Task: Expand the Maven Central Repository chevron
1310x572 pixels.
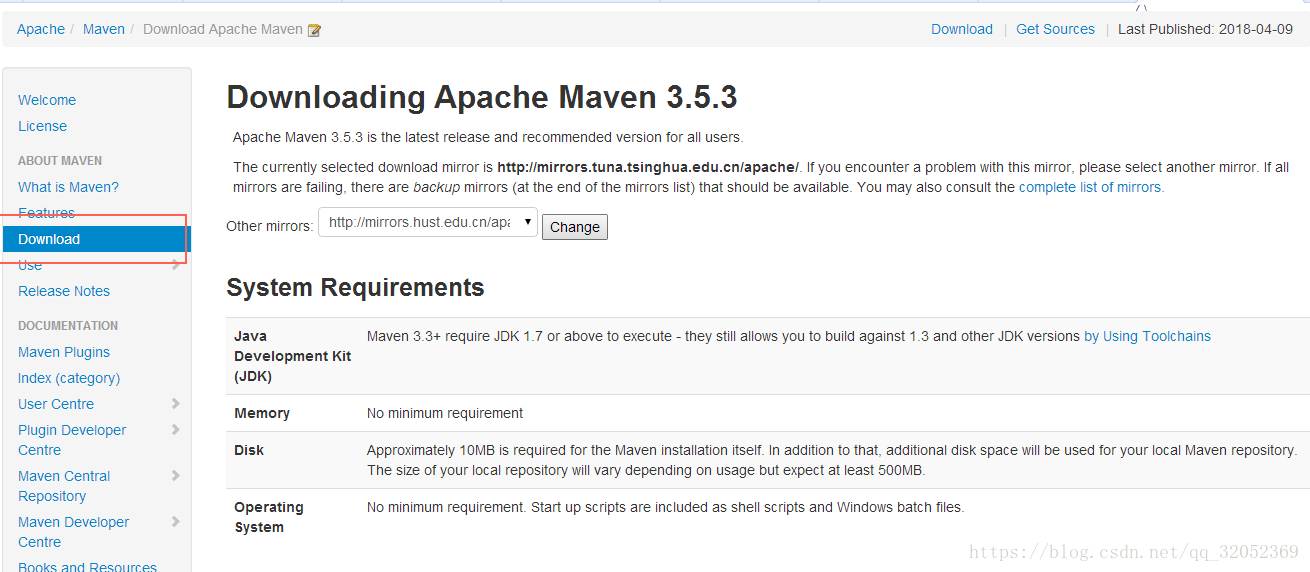Action: 175,476
